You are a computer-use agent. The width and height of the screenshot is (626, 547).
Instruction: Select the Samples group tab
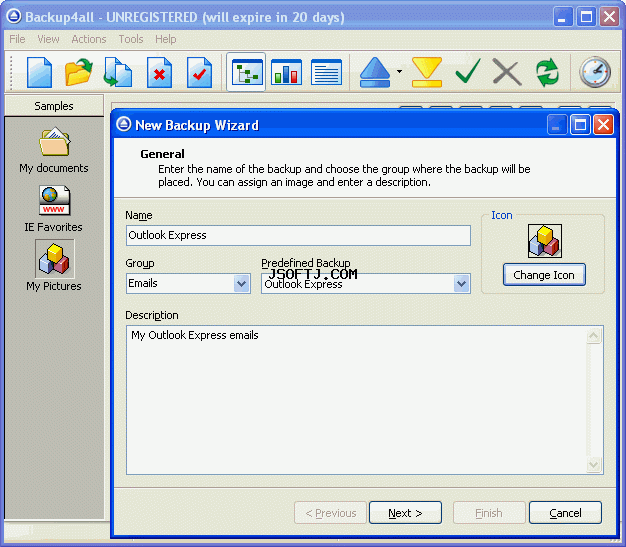pos(54,106)
